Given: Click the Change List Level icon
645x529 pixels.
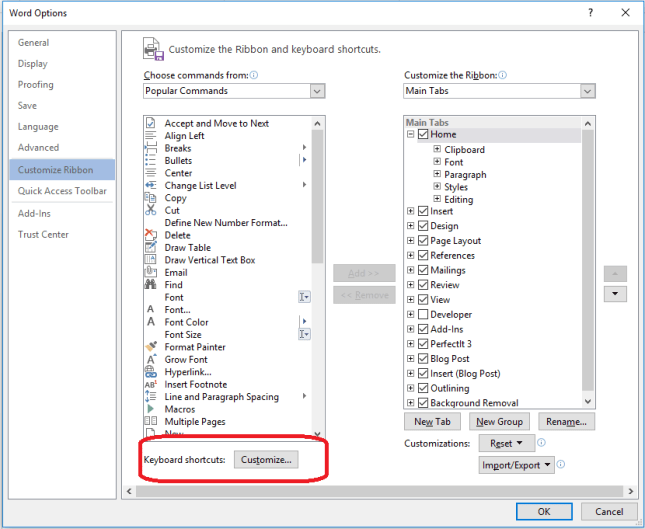Looking at the screenshot, I should tap(151, 186).
